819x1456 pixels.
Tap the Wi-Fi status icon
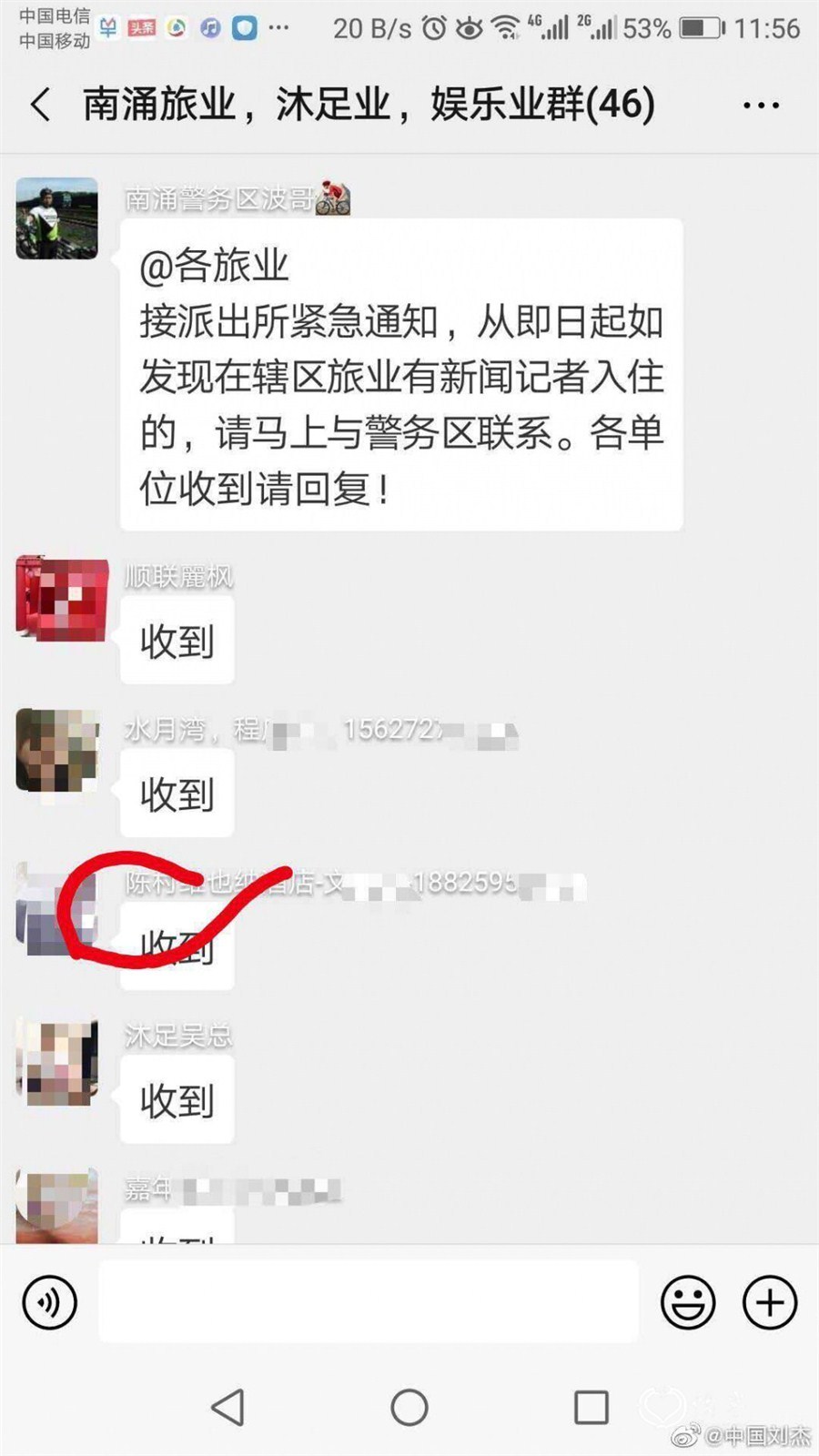coord(505,28)
